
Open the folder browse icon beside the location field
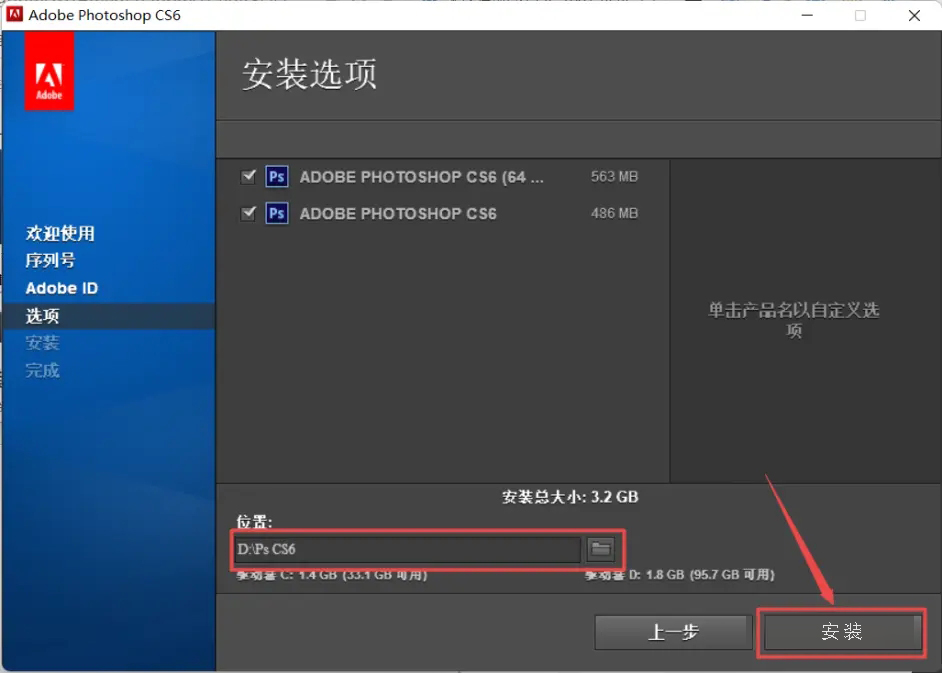599,549
